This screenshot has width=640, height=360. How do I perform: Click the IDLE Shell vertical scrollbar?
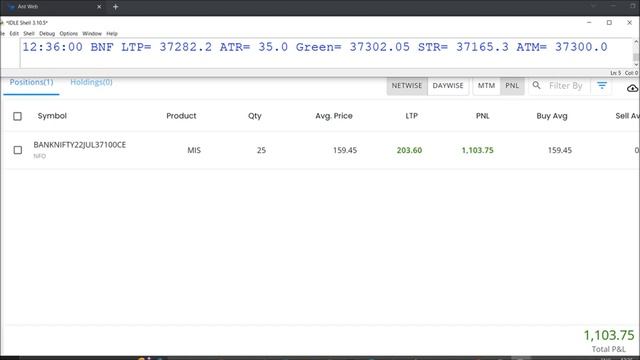[636, 53]
